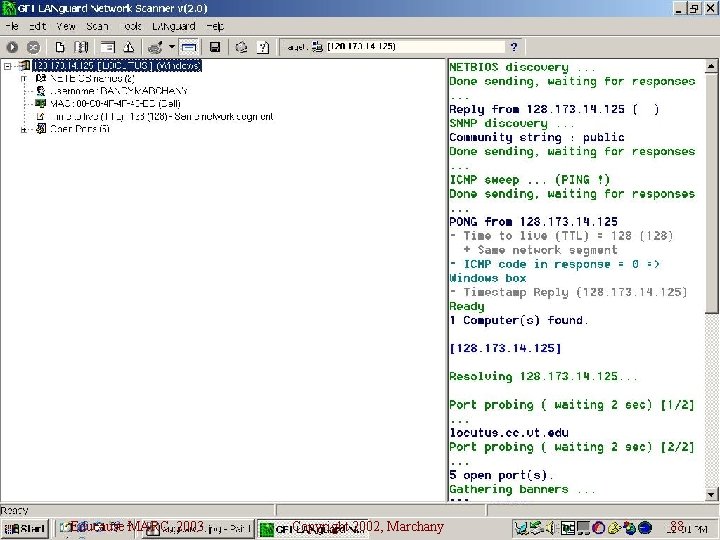Click the blue question mark button
The width and height of the screenshot is (720, 540).
point(514,46)
